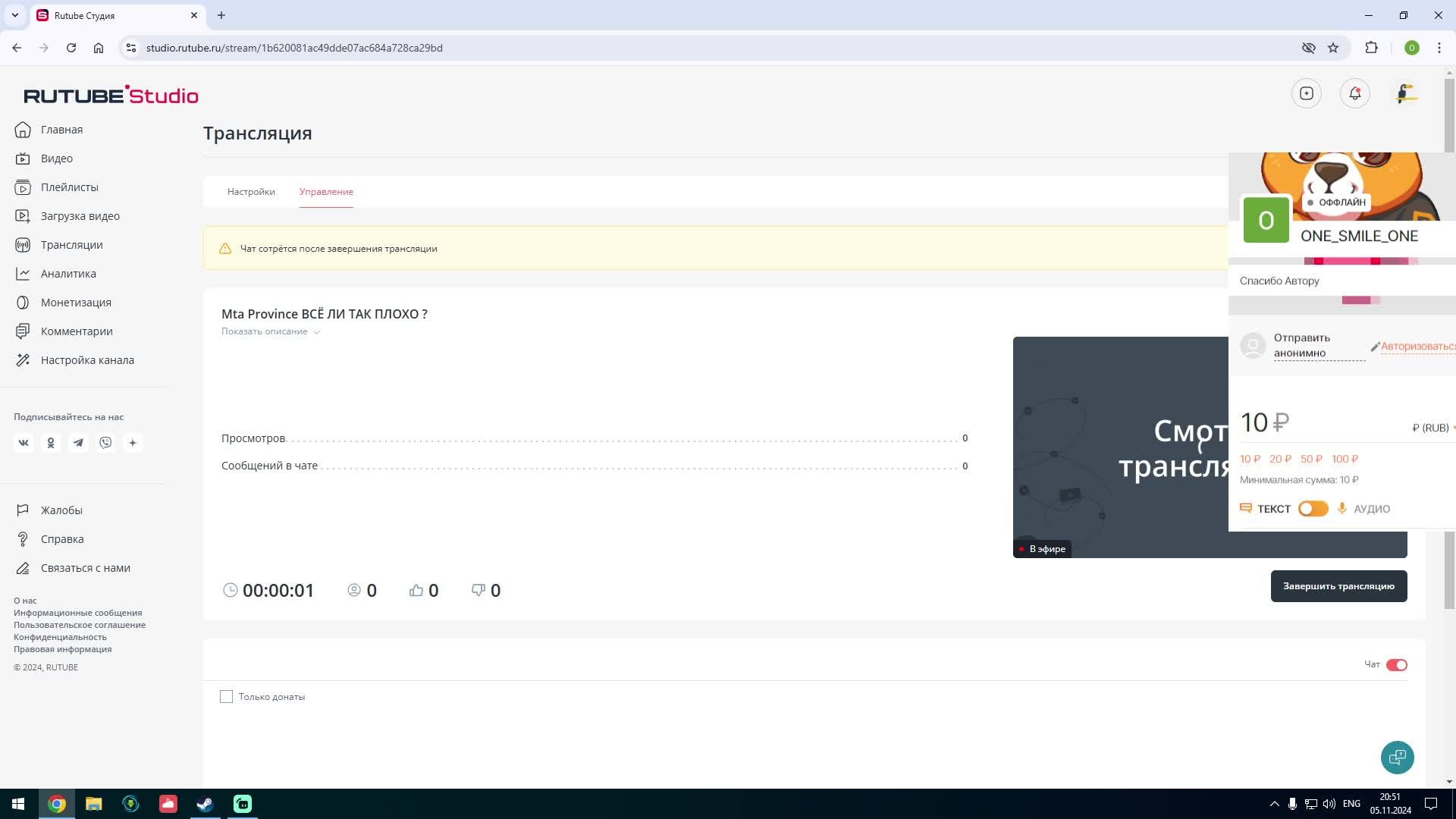1456x819 pixels.
Task: Open the Chrome menu three dots
Action: (x=1439, y=48)
